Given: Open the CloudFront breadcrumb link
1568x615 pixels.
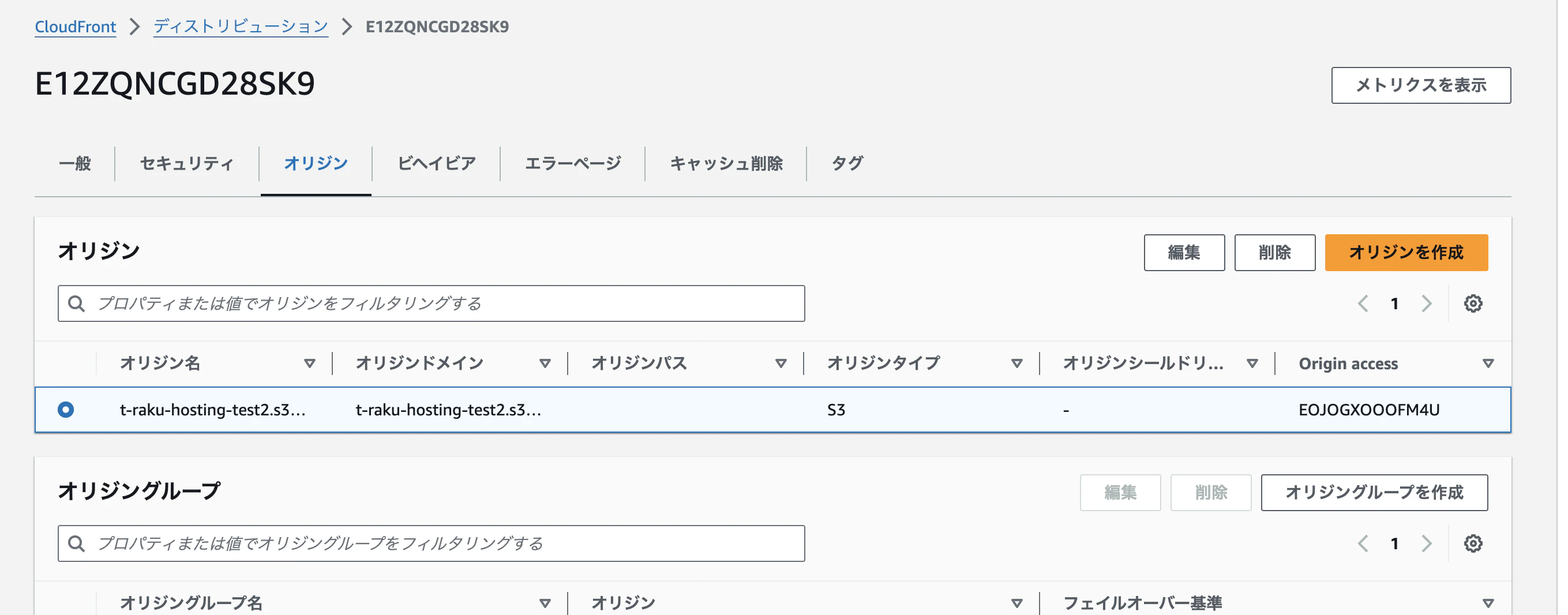Looking at the screenshot, I should [x=75, y=27].
